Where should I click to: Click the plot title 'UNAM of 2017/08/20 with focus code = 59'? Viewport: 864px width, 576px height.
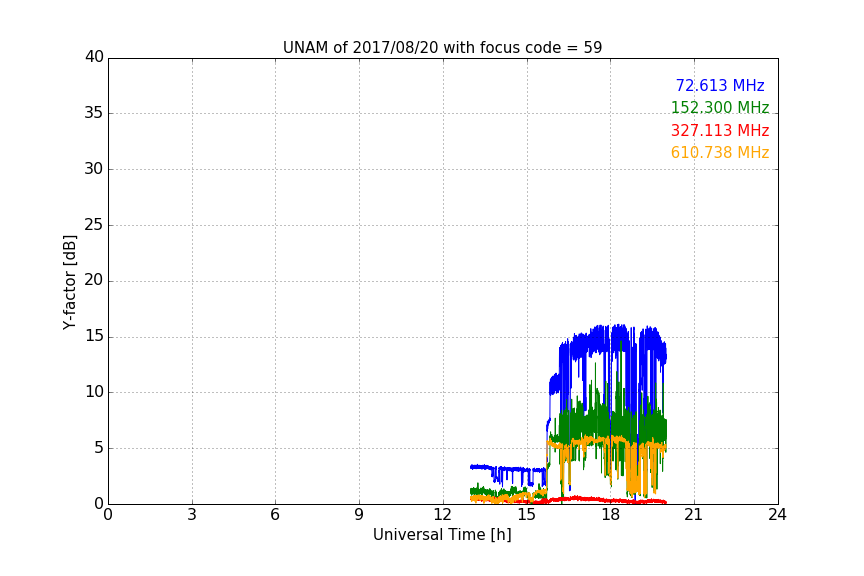[x=442, y=48]
